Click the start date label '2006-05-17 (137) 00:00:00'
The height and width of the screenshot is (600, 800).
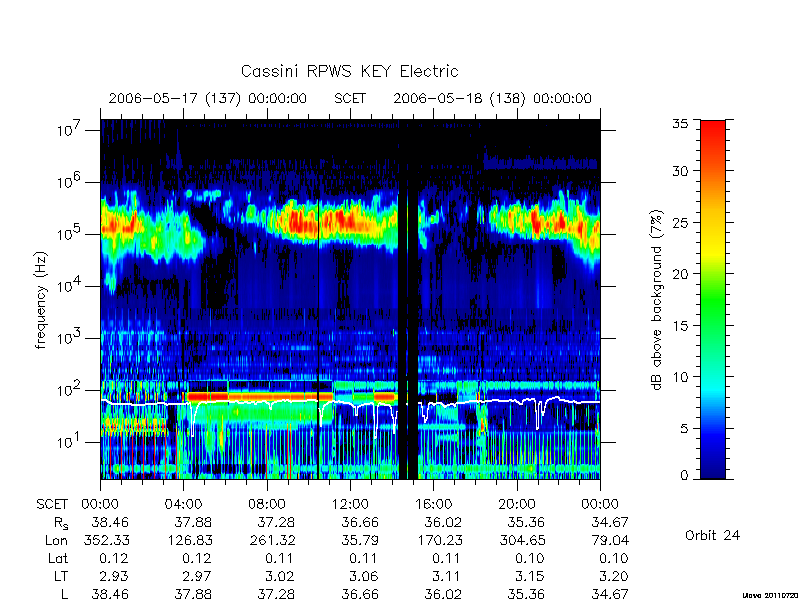[208, 98]
